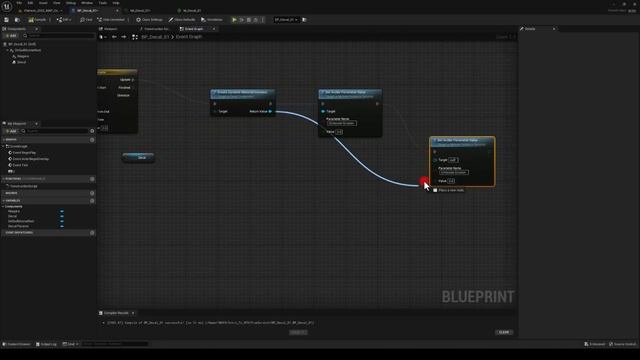Click the Hide Unrelated toolbar button
This screenshot has height=360, width=640.
[x=111, y=20]
